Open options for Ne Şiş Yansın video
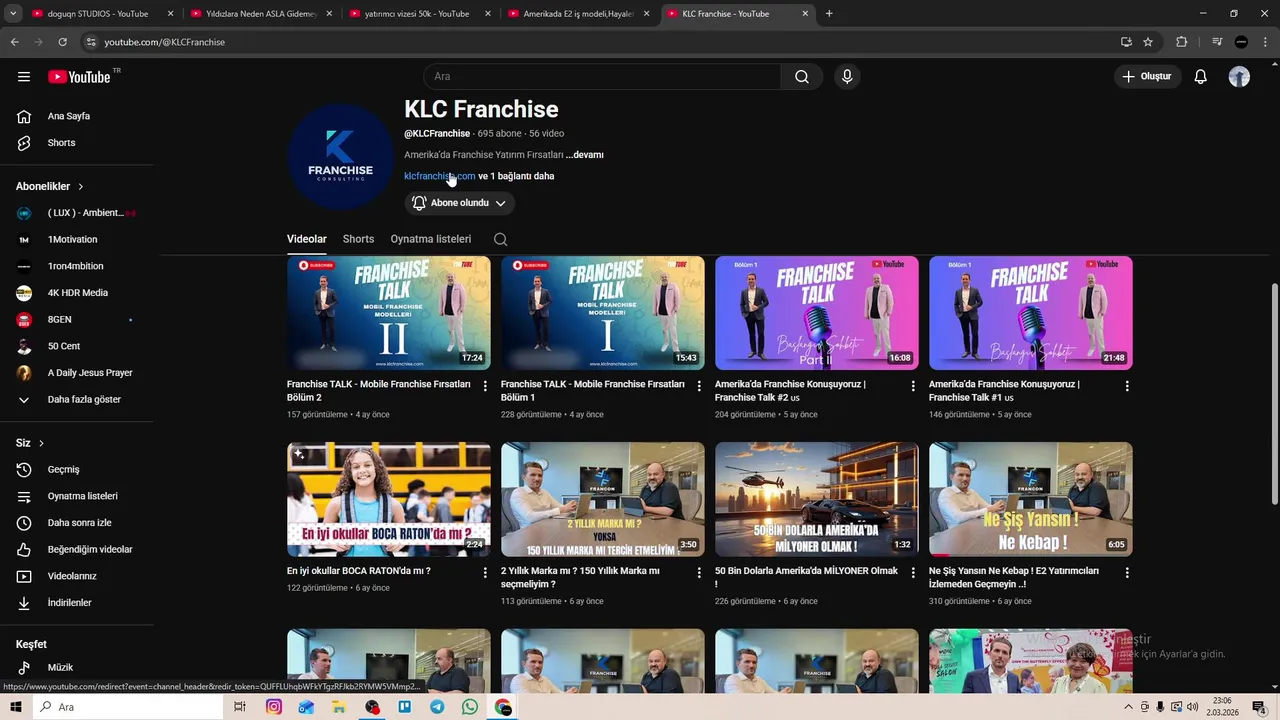The image size is (1280, 720). pos(1127,573)
